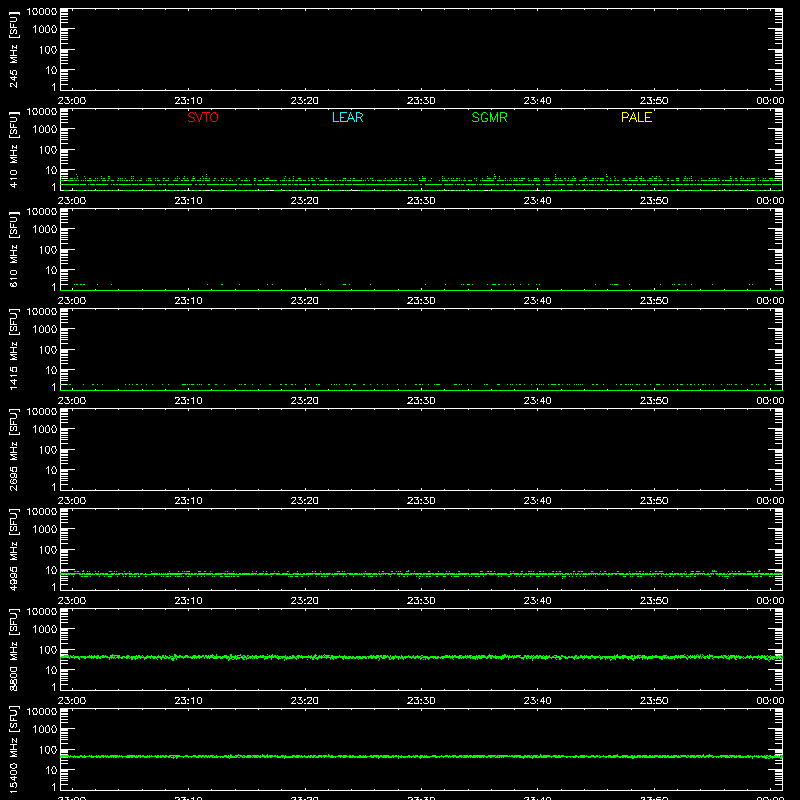Image resolution: width=800 pixels, height=800 pixels.
Task: Click the 1000 value on 410 MHz axis
Action: [45, 129]
